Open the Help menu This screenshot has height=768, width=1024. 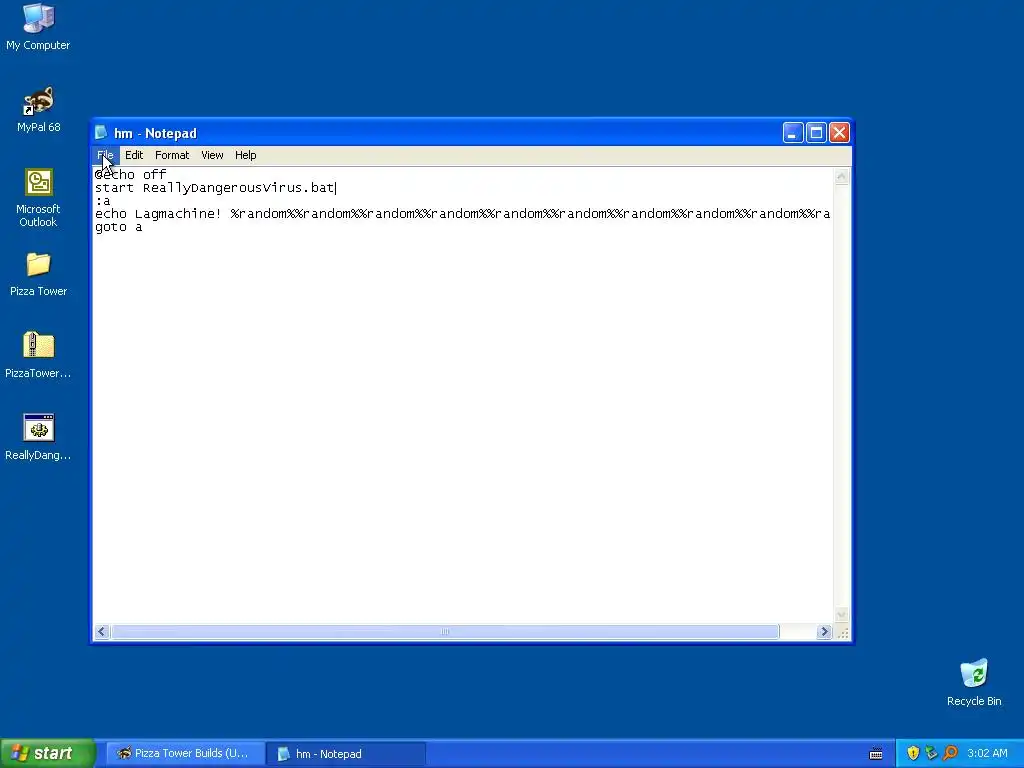point(246,155)
